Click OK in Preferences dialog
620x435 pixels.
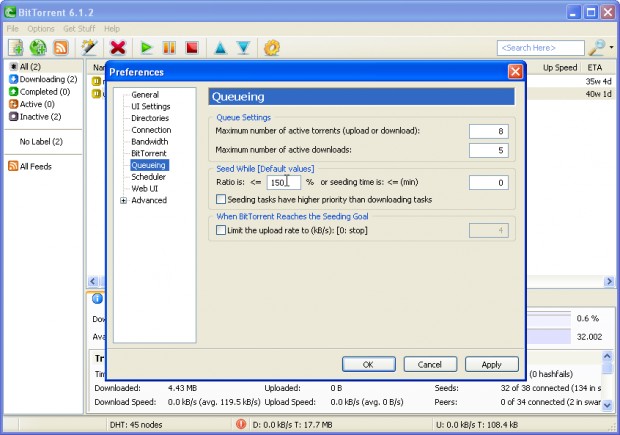[369, 364]
